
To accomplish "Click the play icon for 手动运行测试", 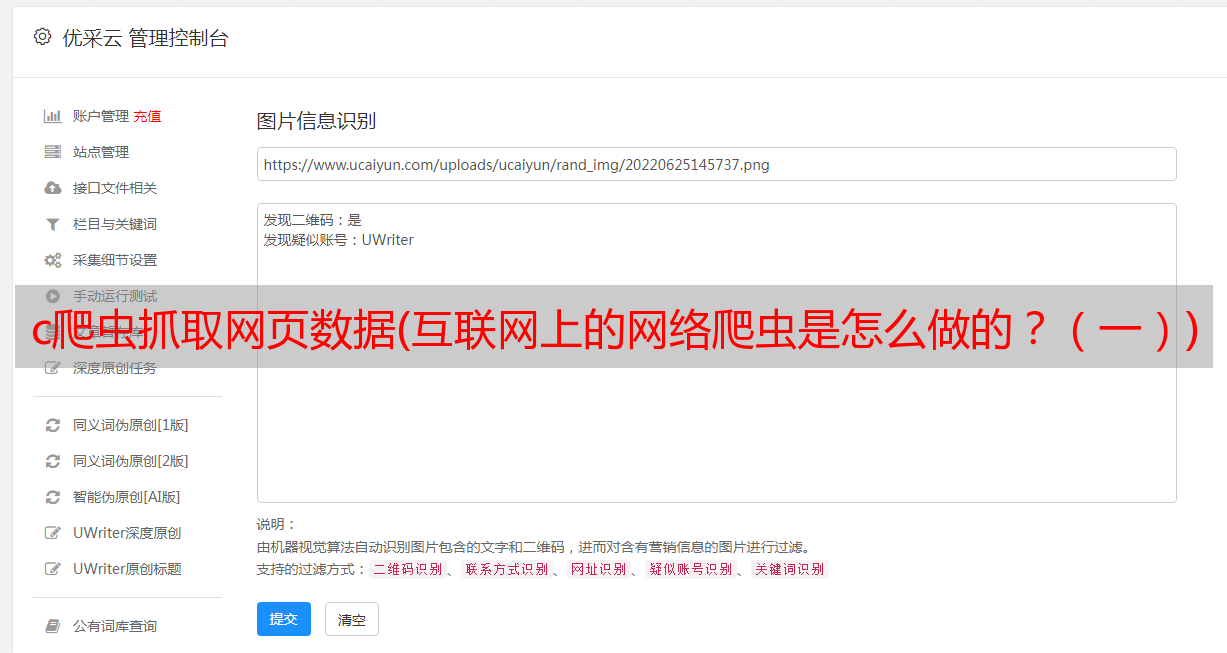I will tap(53, 296).
